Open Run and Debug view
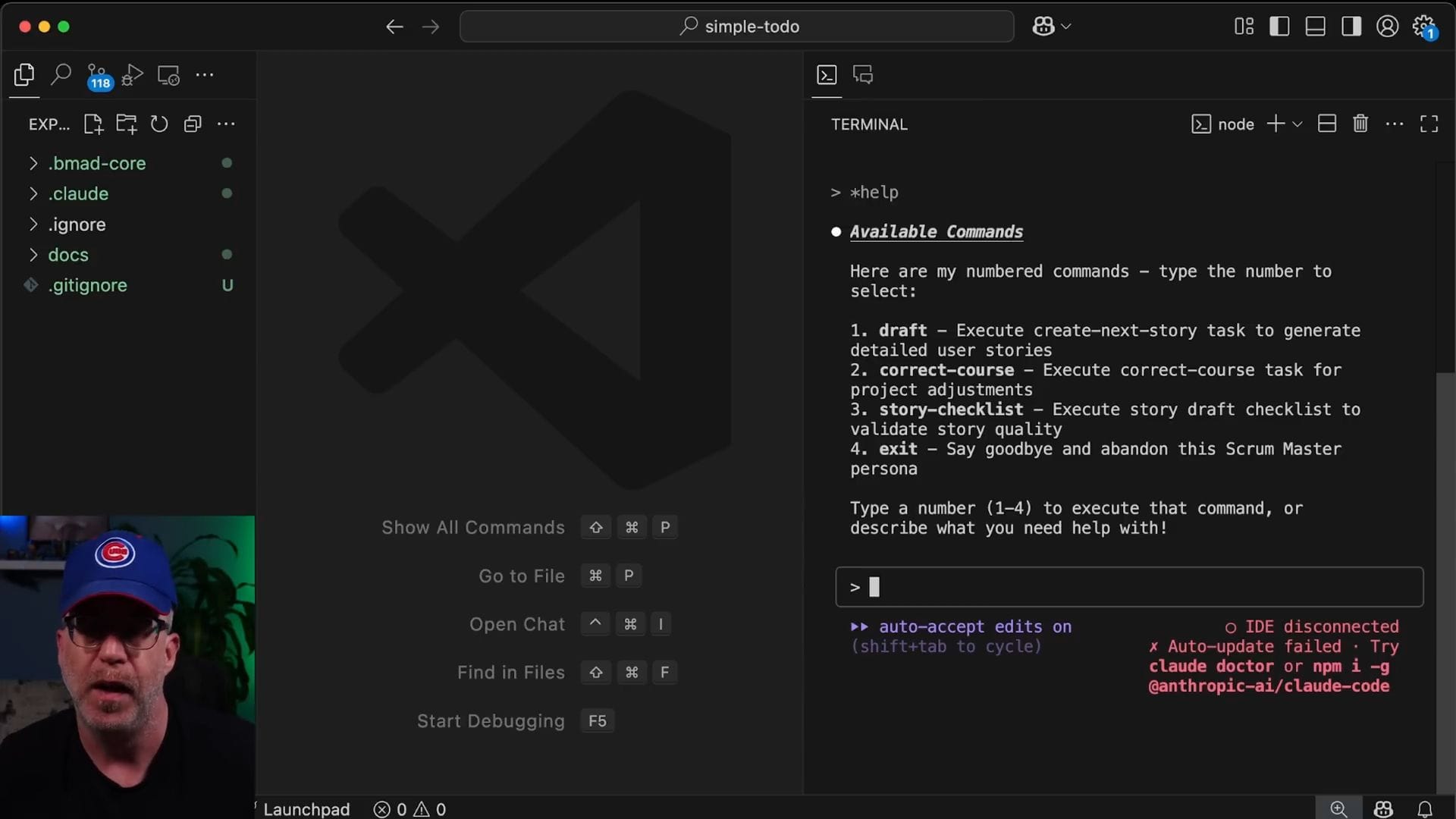This screenshot has width=1456, height=819. (132, 75)
